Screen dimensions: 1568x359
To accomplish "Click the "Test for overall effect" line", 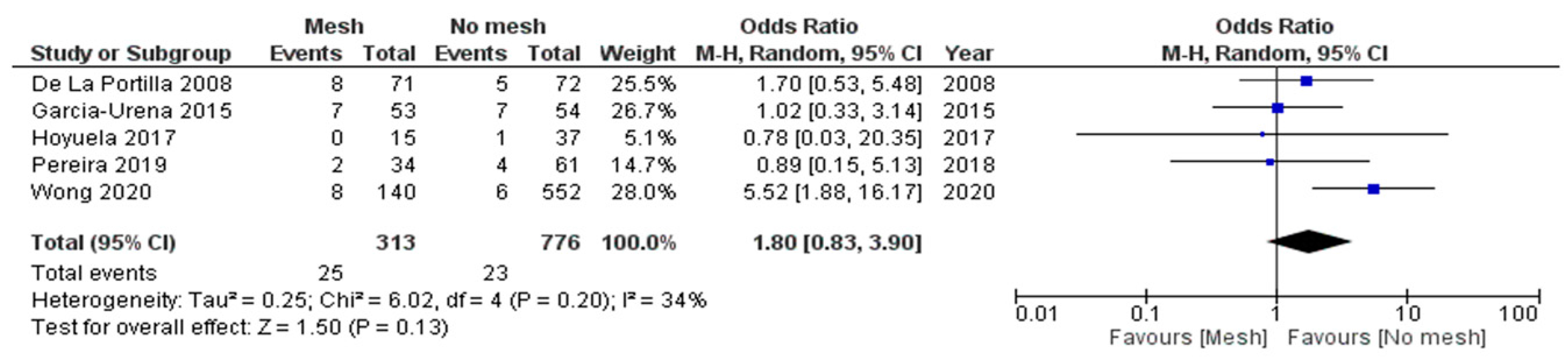I will pos(240,328).
